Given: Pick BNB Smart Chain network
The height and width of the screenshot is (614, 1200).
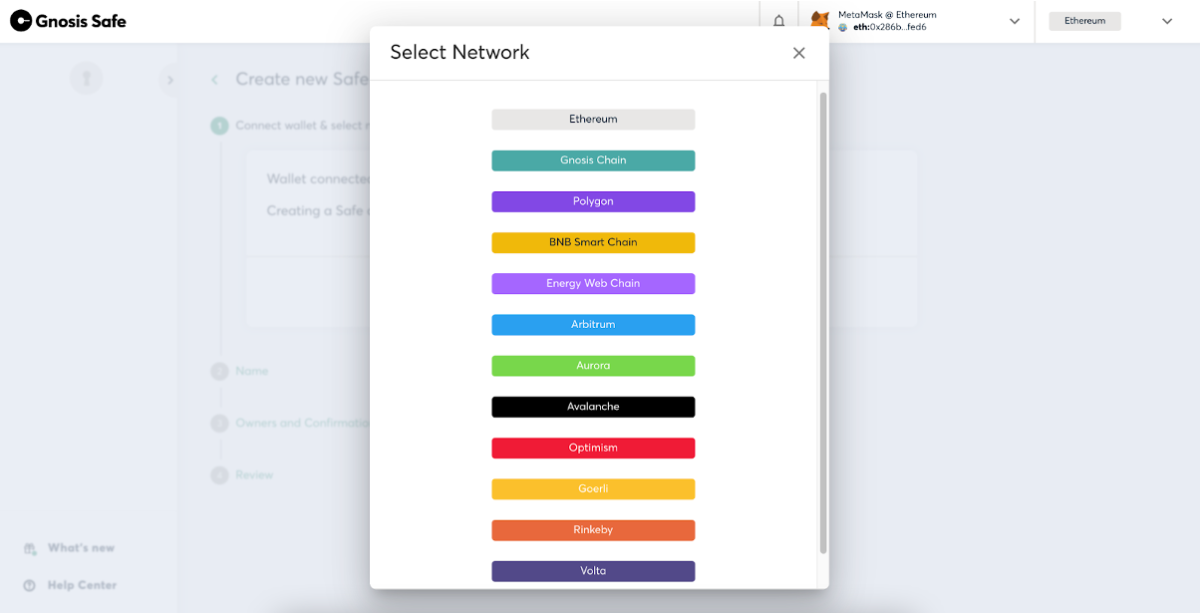Looking at the screenshot, I should tap(593, 242).
